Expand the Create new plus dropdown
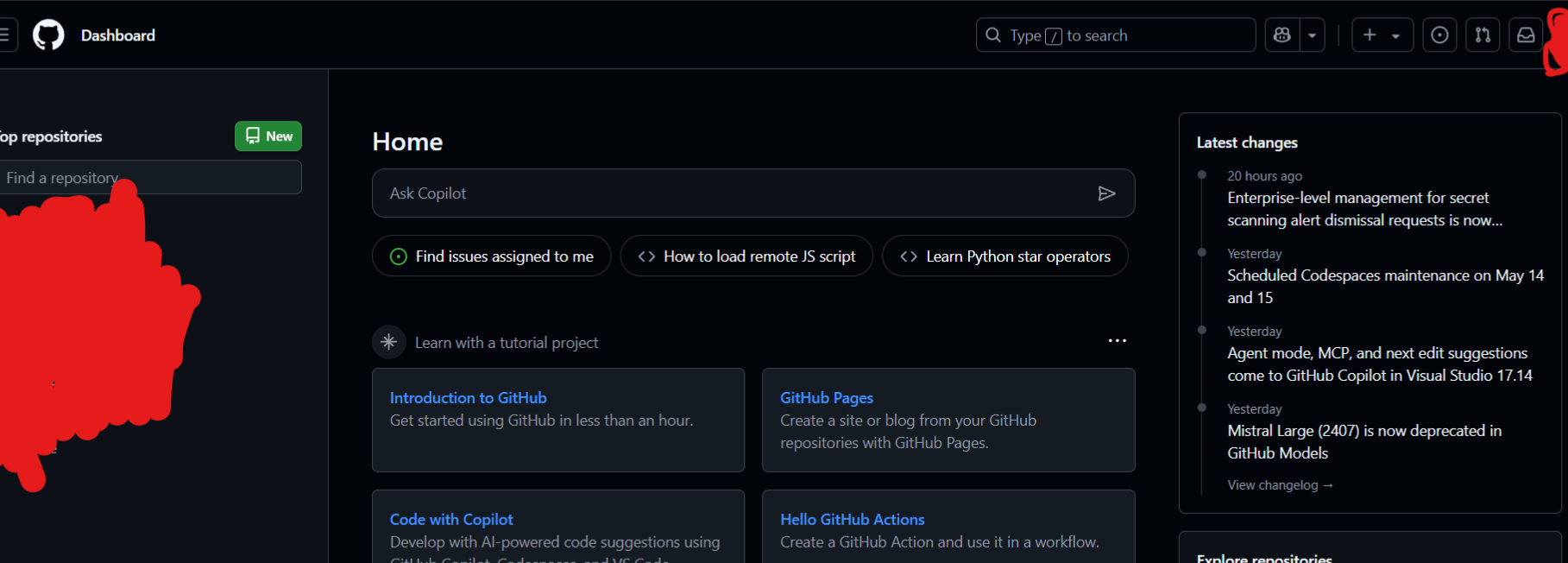 (x=1382, y=35)
